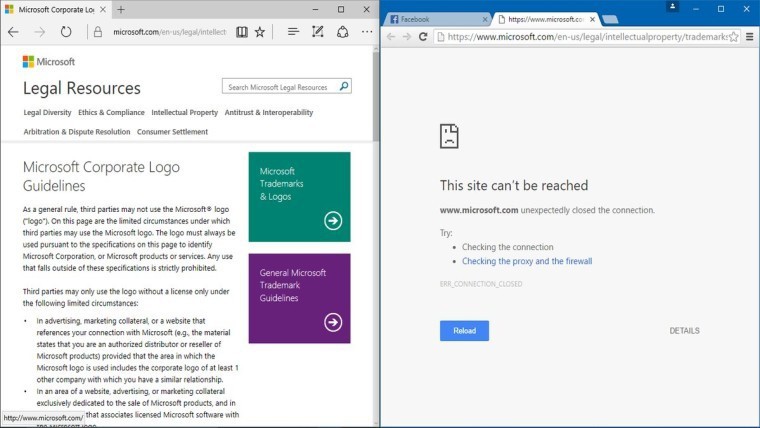Open the Chrome hamburger menu
This screenshot has width=760, height=428.
748,37
